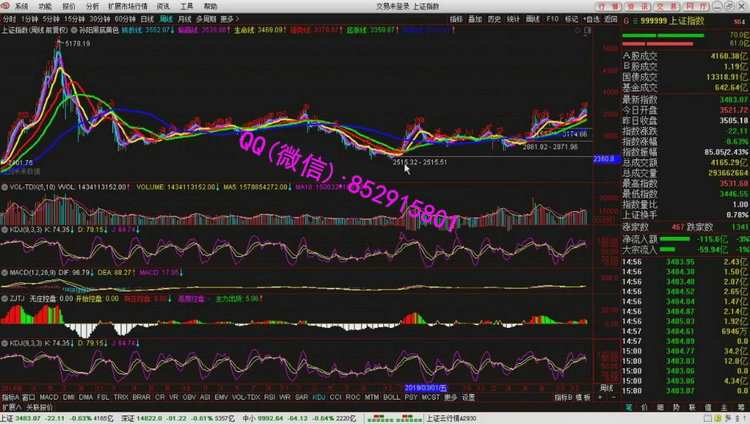The image size is (750, 424).
Task: Expand the 更多 period options
Action: [x=229, y=18]
